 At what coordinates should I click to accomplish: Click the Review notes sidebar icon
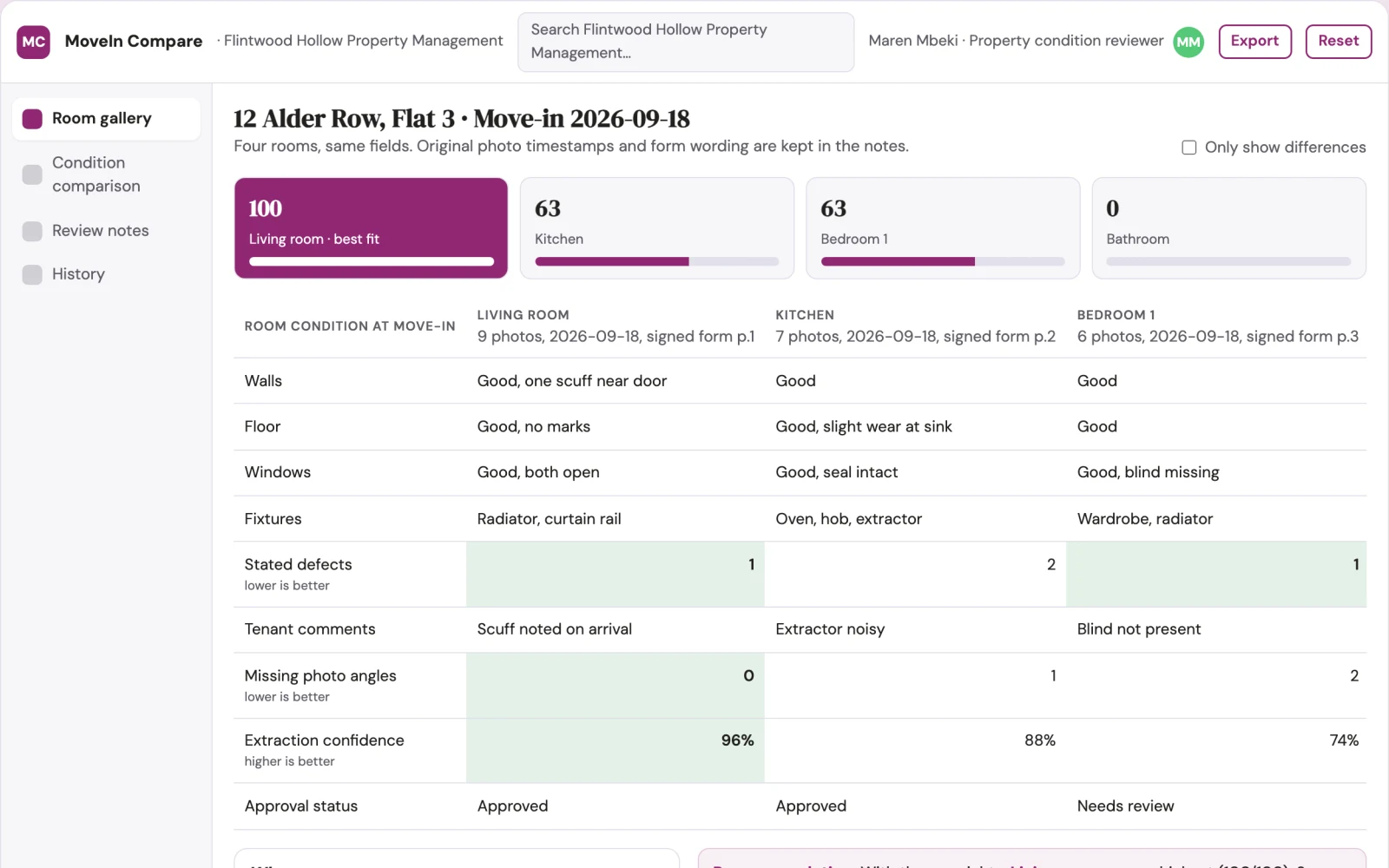click(x=32, y=231)
